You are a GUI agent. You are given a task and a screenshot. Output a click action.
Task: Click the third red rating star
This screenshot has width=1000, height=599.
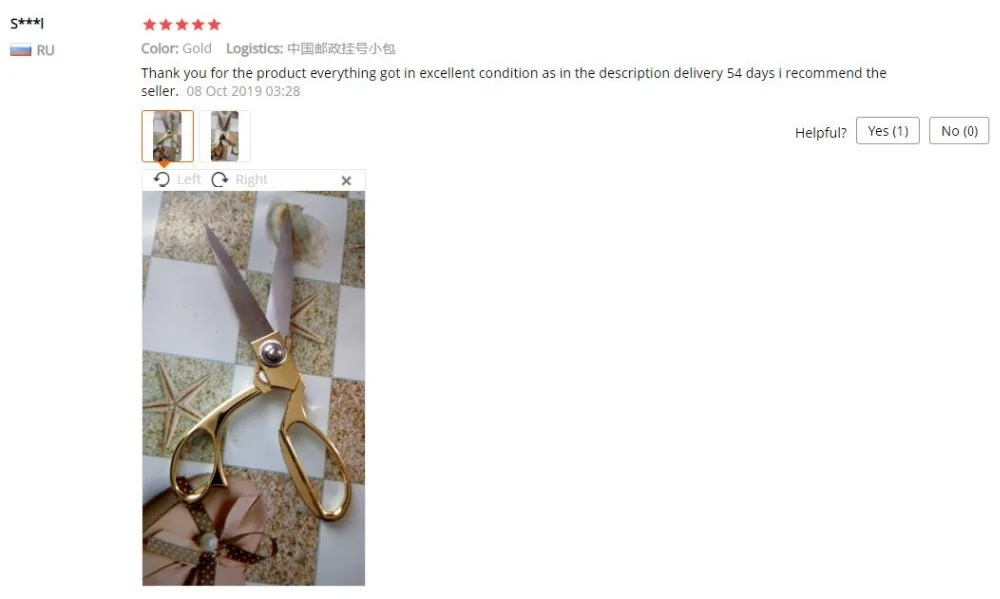coord(182,24)
